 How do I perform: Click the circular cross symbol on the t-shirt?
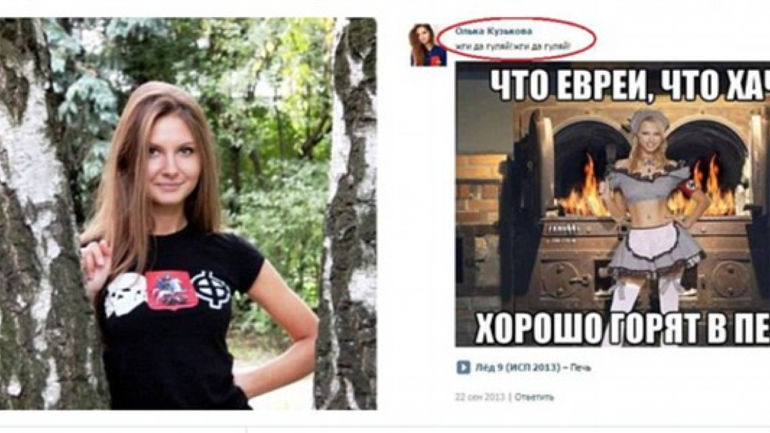coord(212,288)
